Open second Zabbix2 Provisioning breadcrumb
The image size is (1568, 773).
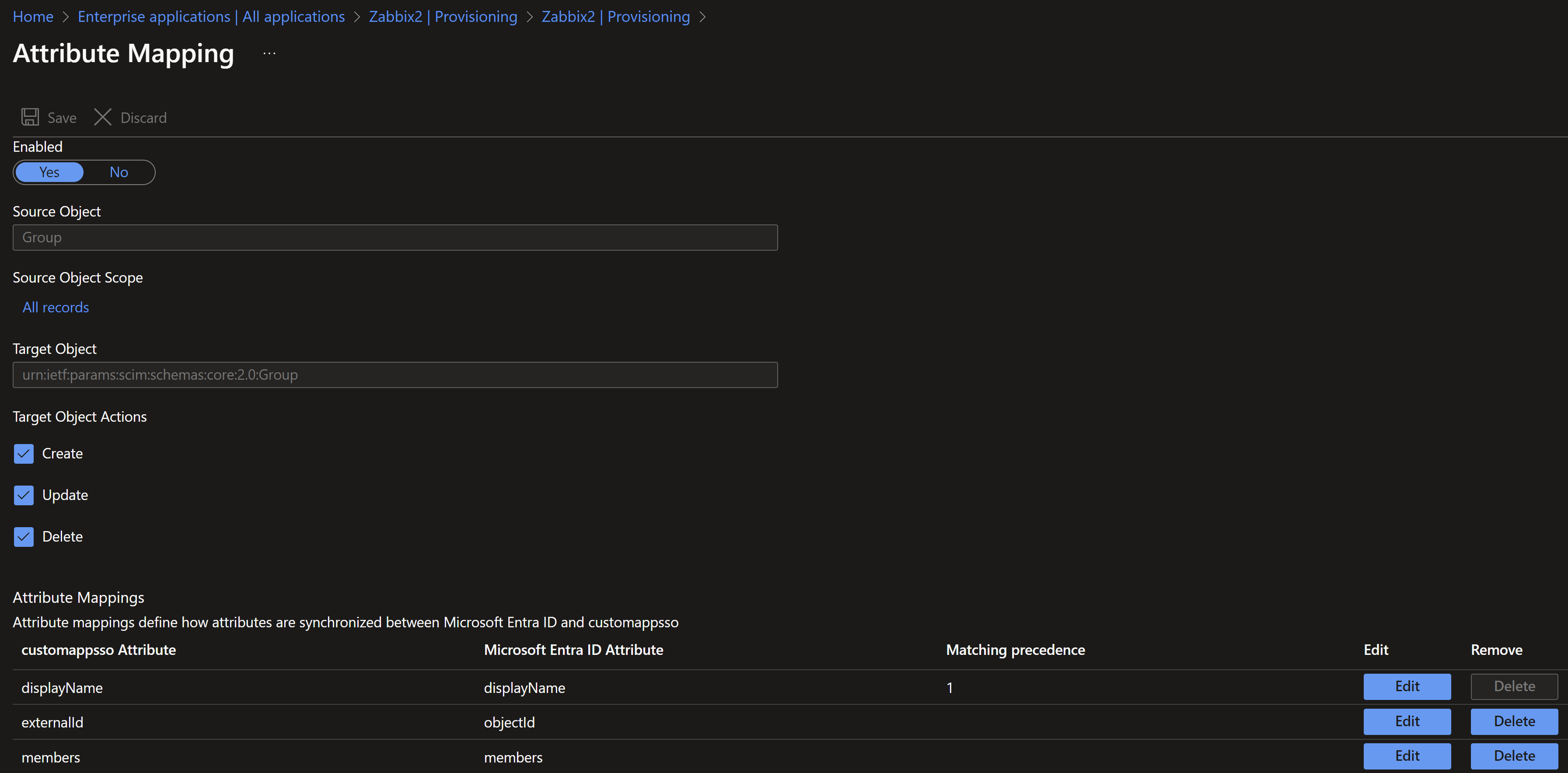(x=615, y=17)
